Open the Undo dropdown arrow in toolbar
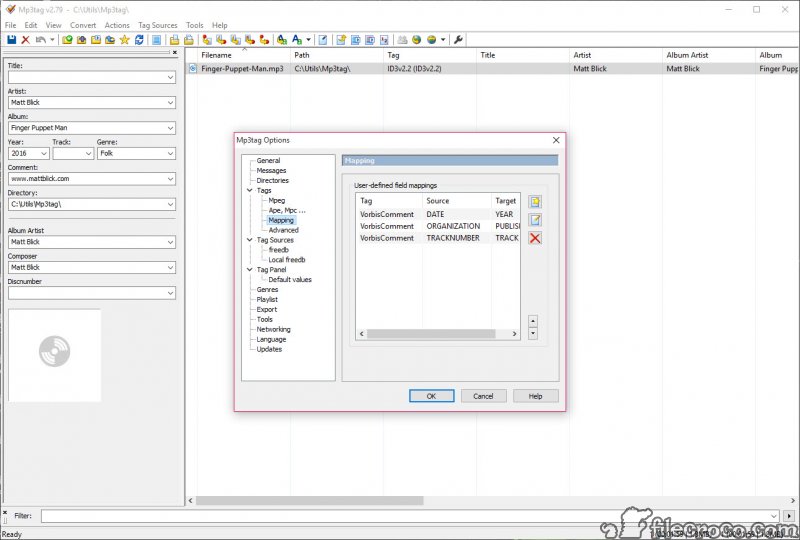This screenshot has height=540, width=800. point(52,40)
